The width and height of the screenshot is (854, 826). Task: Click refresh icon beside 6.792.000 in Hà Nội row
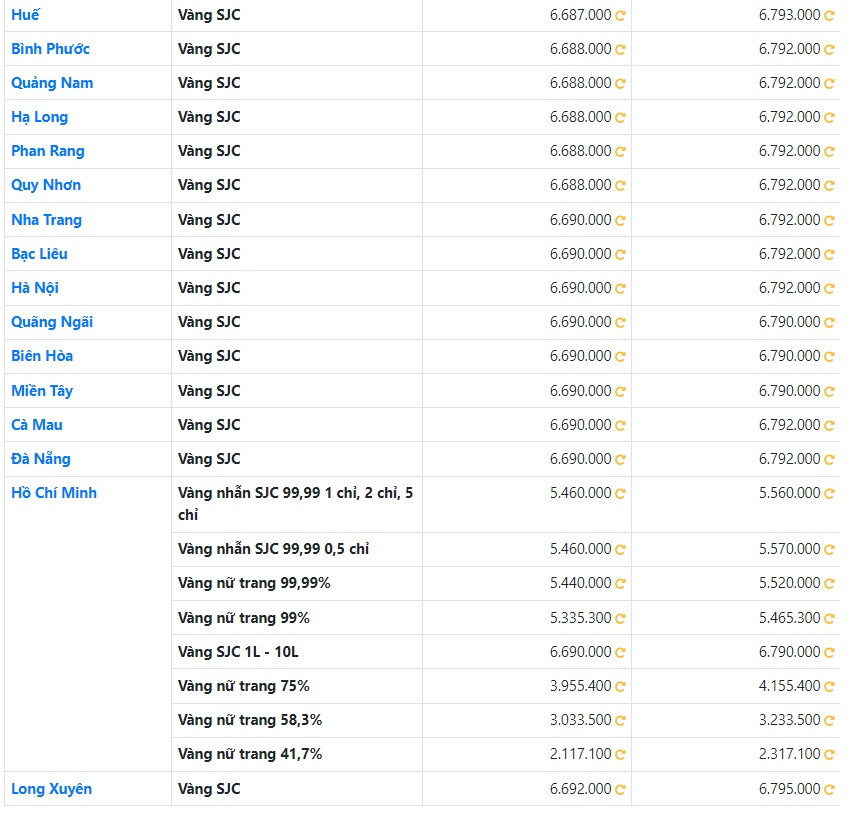(x=829, y=289)
